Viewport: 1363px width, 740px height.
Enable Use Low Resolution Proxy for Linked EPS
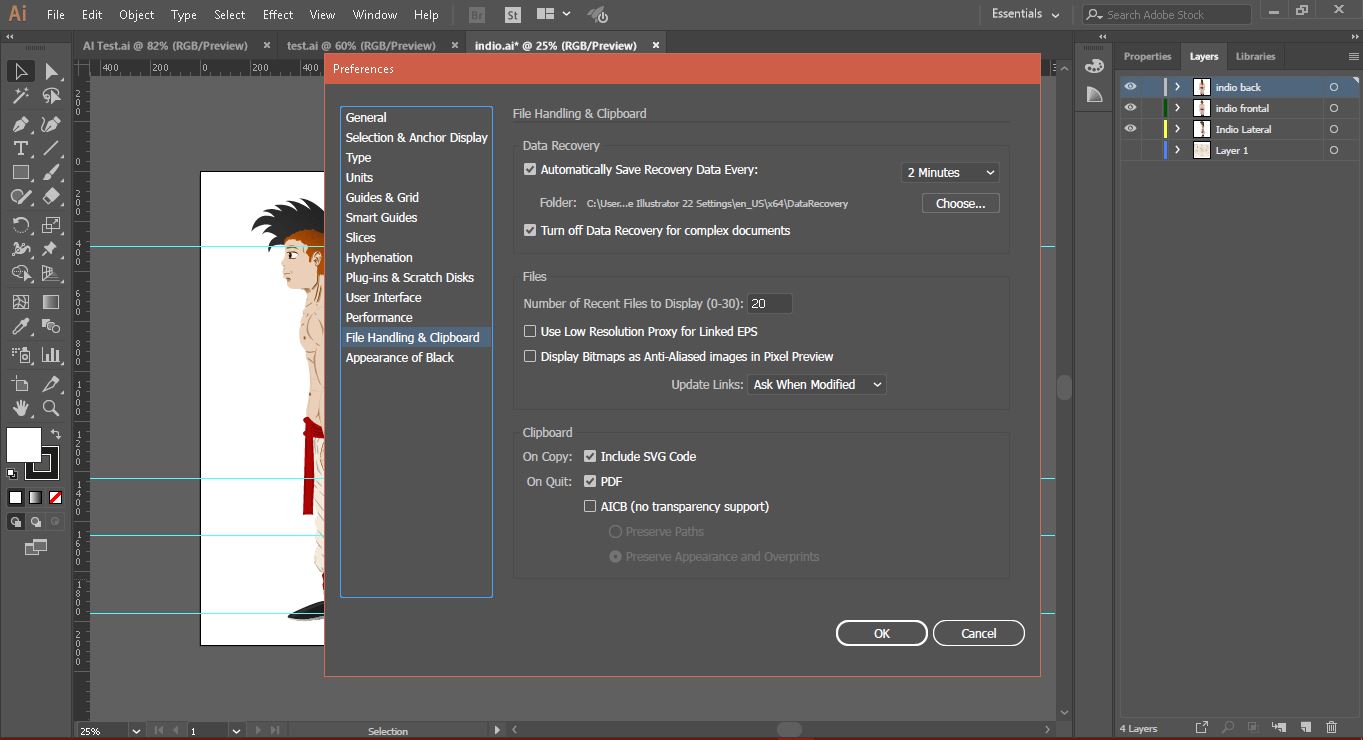click(530, 331)
